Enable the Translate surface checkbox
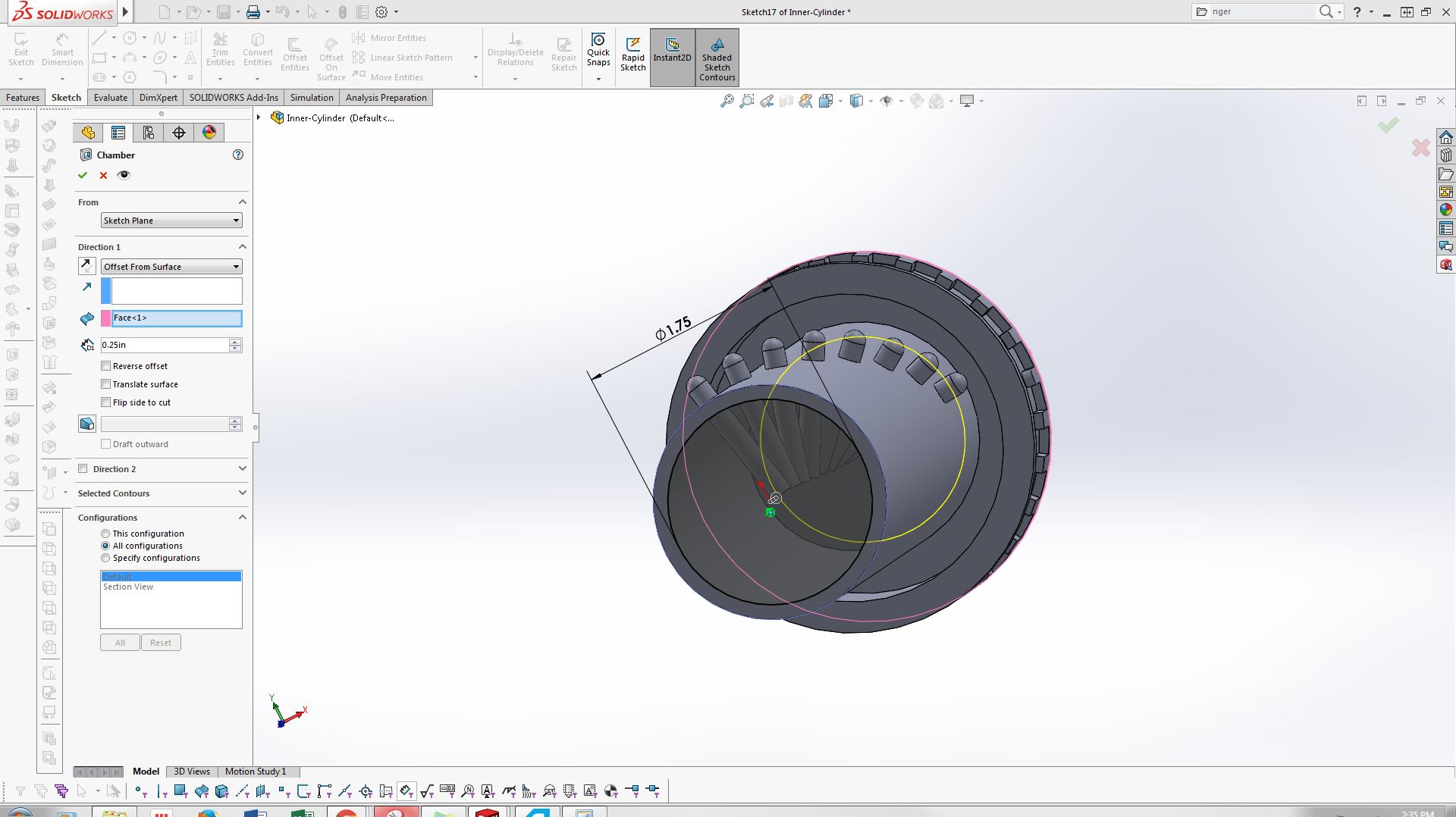 click(x=106, y=384)
